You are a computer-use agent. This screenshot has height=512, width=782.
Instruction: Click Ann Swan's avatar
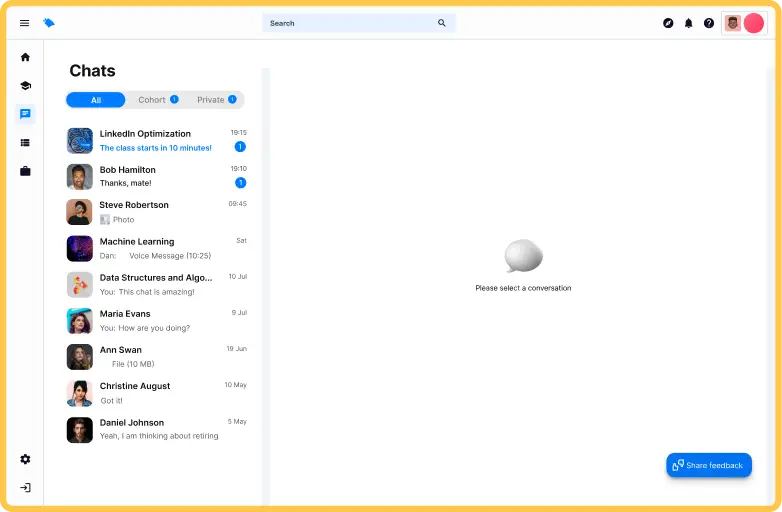[x=80, y=356]
